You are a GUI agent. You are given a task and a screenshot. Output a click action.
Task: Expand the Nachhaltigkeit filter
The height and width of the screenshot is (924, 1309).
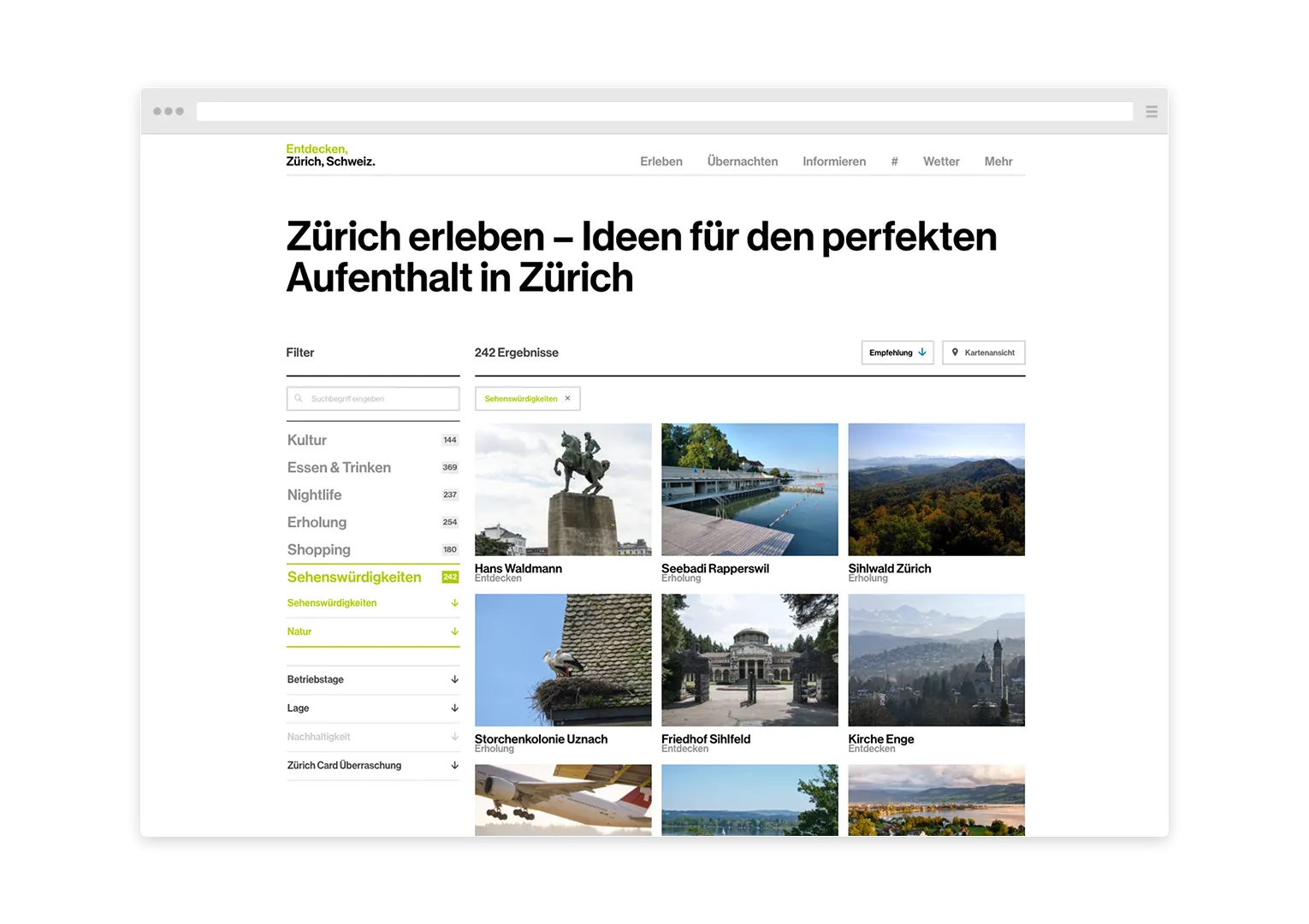coord(373,737)
